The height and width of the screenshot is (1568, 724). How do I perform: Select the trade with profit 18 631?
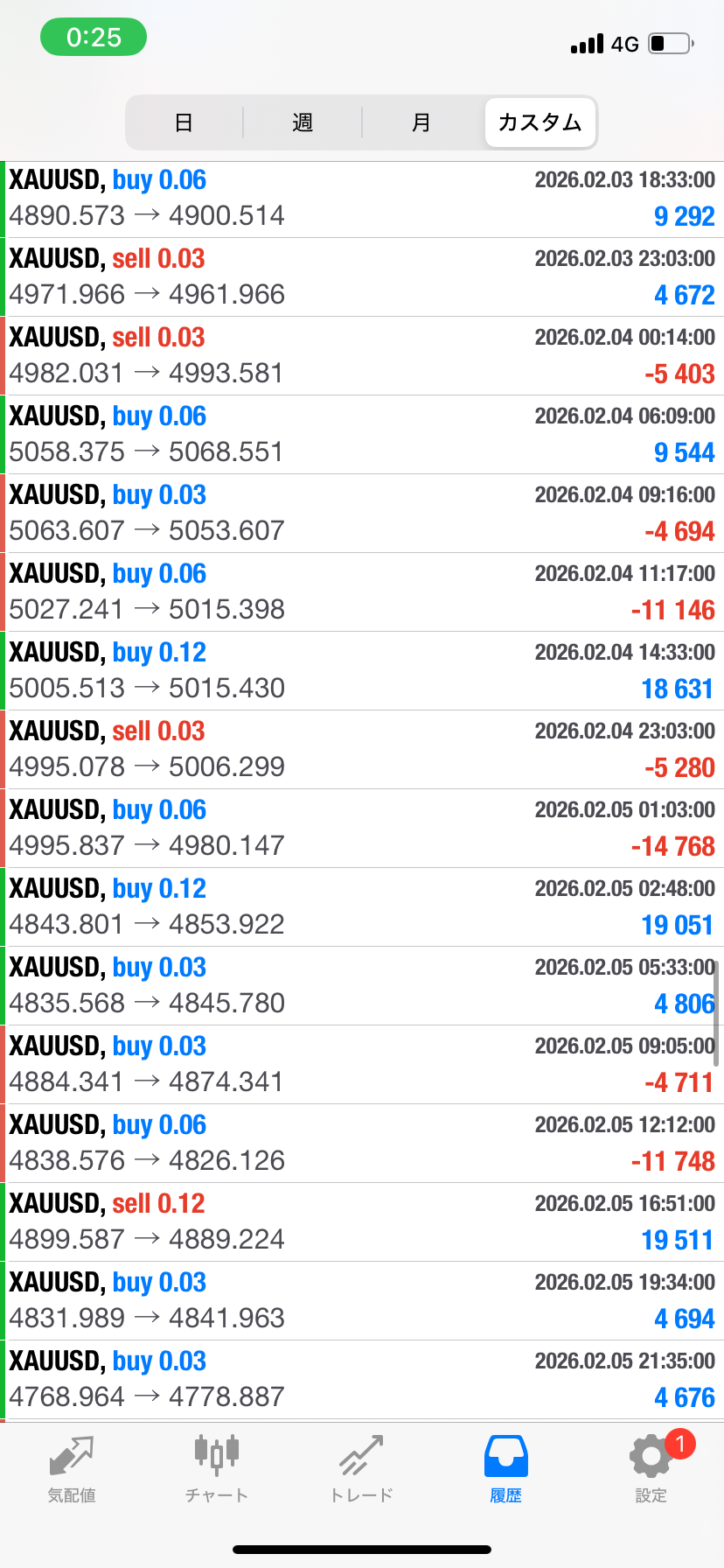pyautogui.click(x=362, y=671)
